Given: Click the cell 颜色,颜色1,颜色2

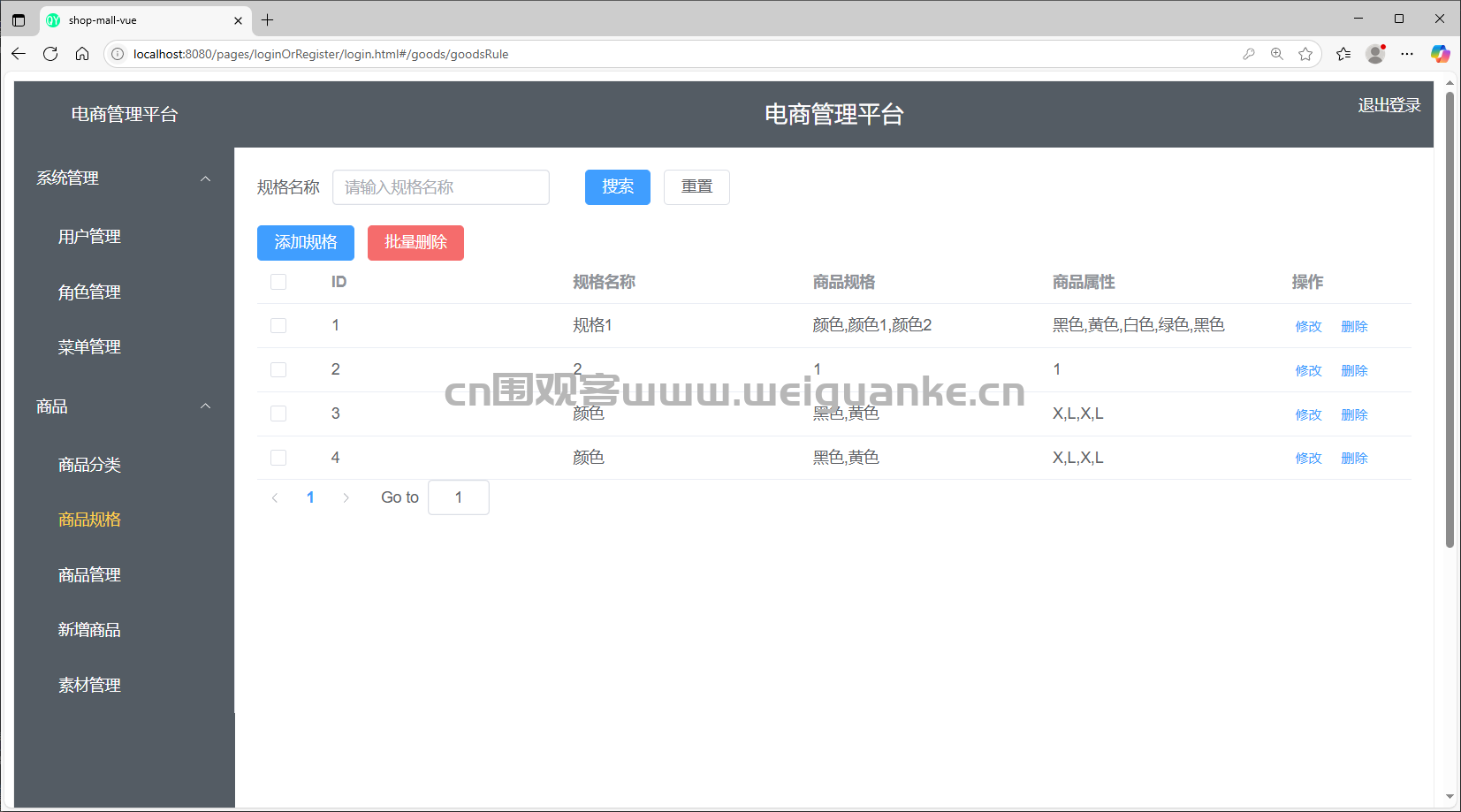Looking at the screenshot, I should pos(872,325).
